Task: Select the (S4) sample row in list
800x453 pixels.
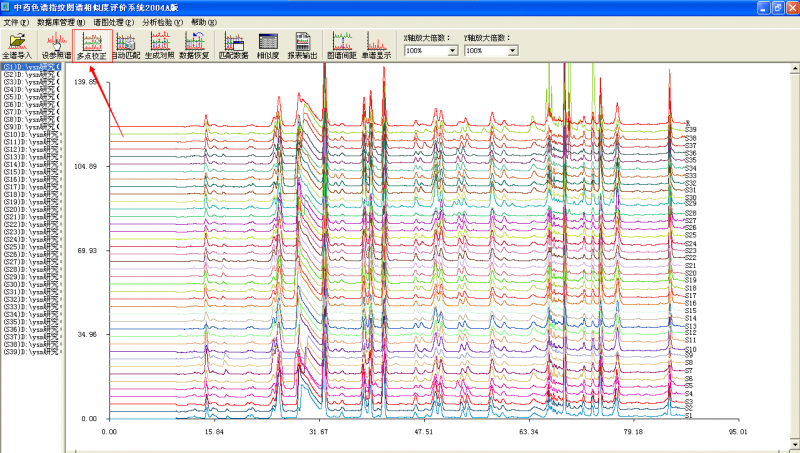Action: click(31, 89)
